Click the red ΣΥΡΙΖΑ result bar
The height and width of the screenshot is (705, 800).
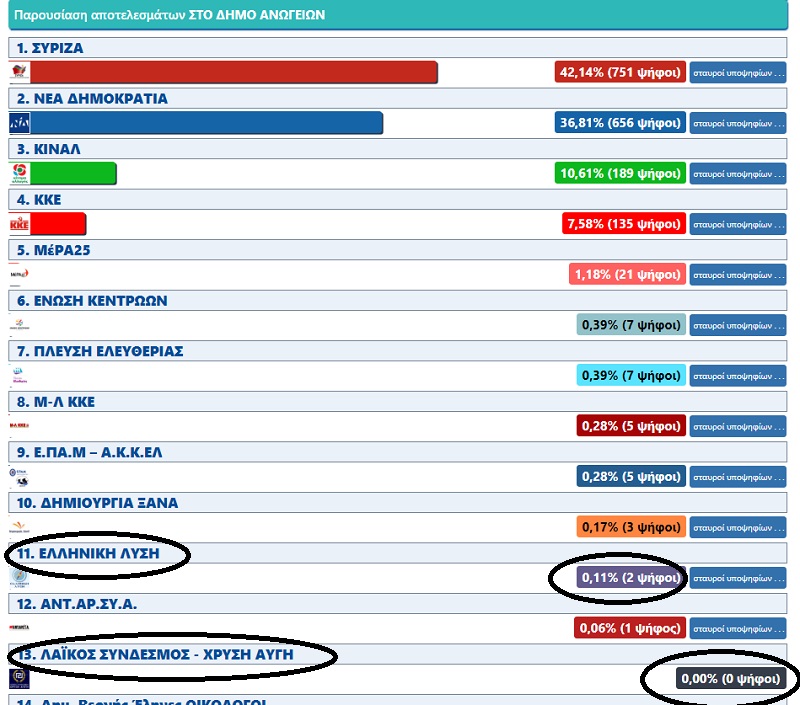[234, 72]
